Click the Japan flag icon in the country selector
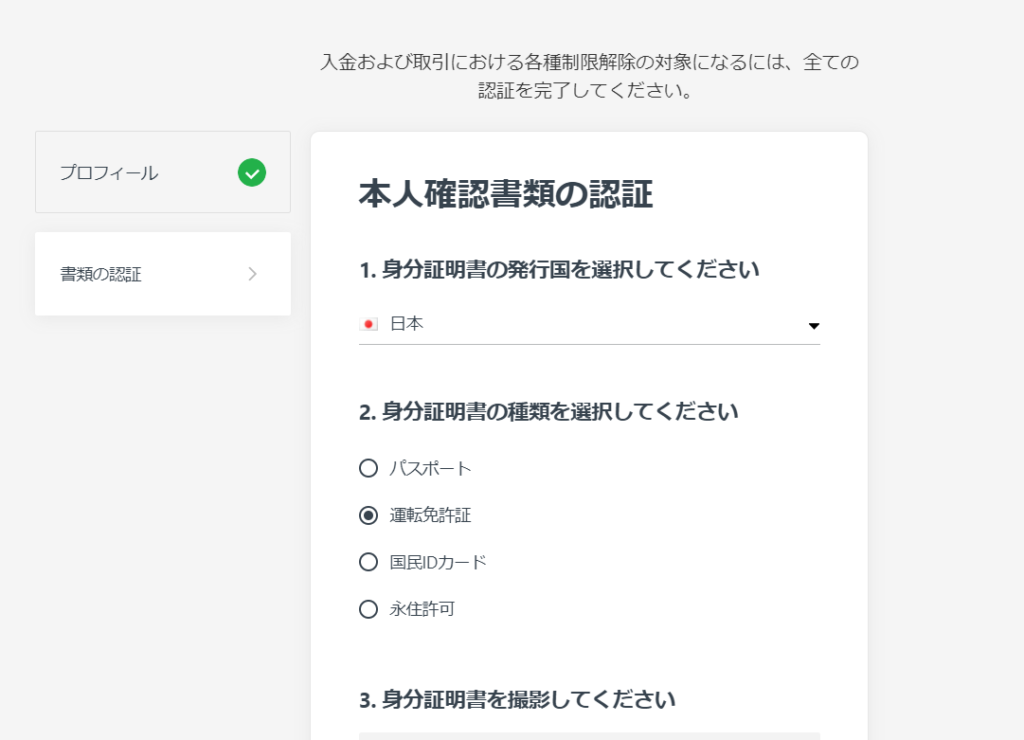Image resolution: width=1024 pixels, height=740 pixels. [368, 323]
